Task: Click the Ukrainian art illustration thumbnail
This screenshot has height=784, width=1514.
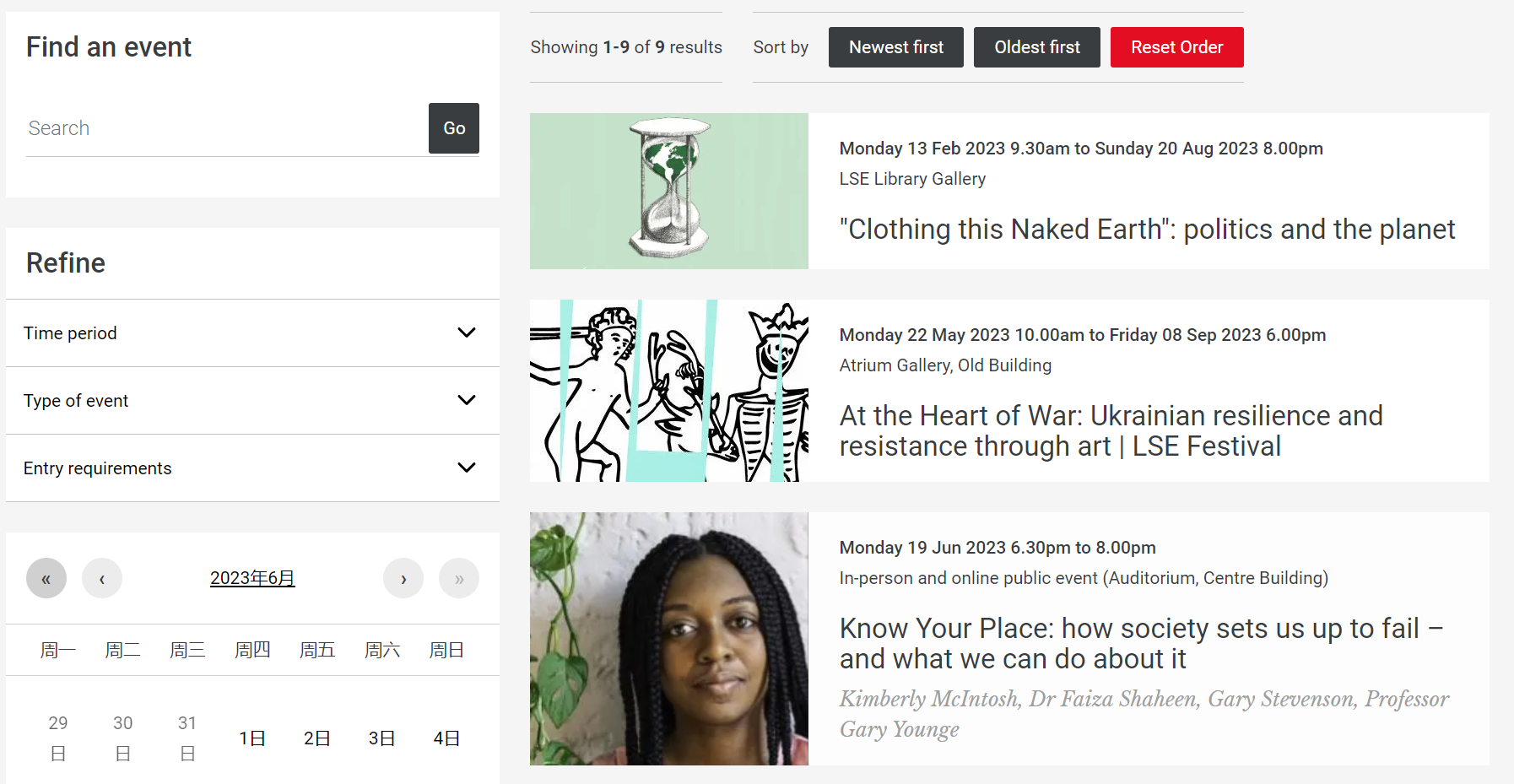Action: [669, 391]
